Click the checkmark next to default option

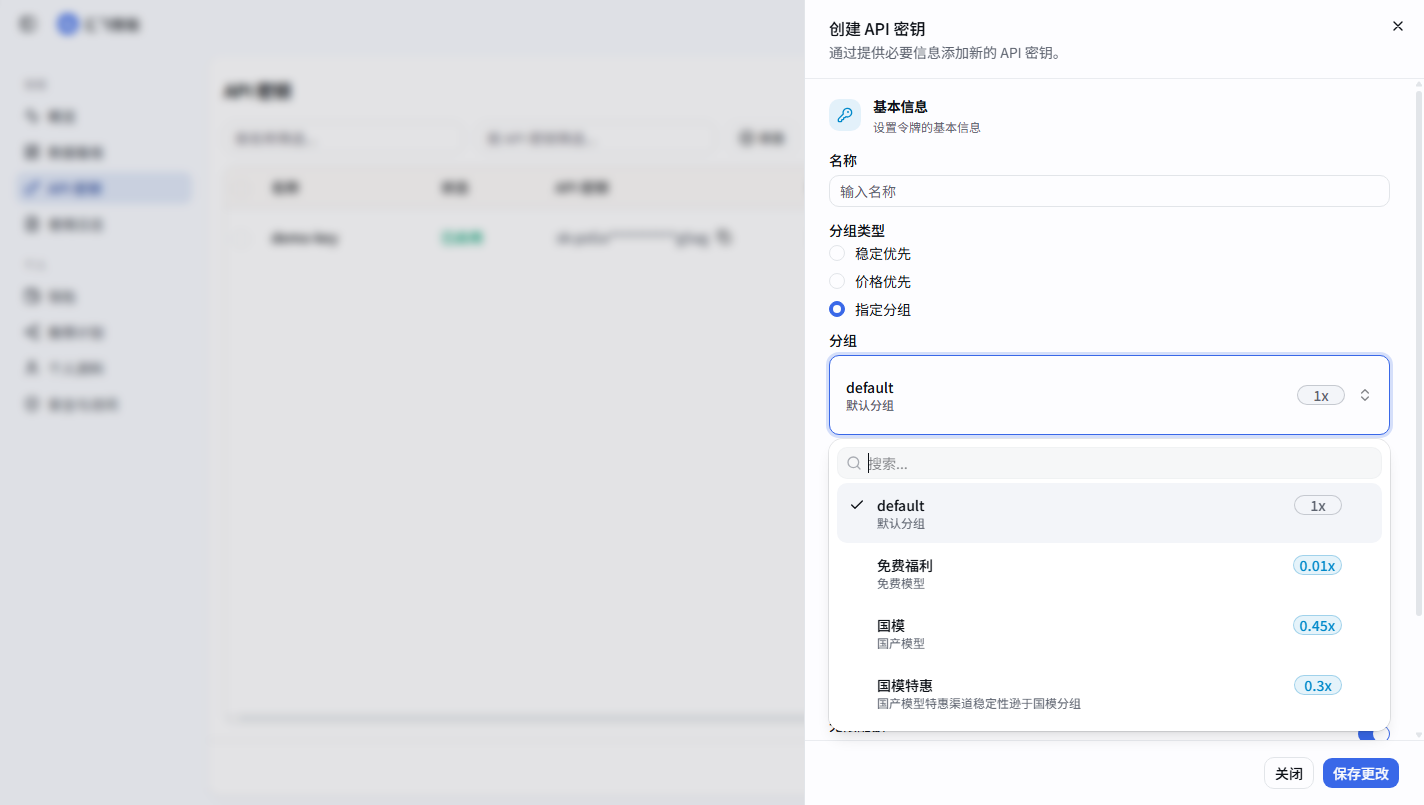point(857,505)
